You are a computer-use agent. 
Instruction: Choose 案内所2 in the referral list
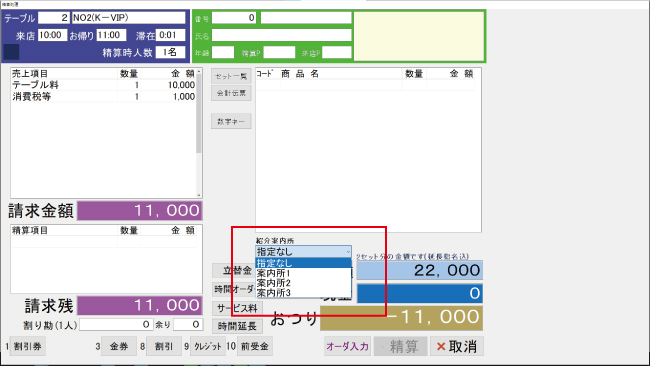(303, 283)
